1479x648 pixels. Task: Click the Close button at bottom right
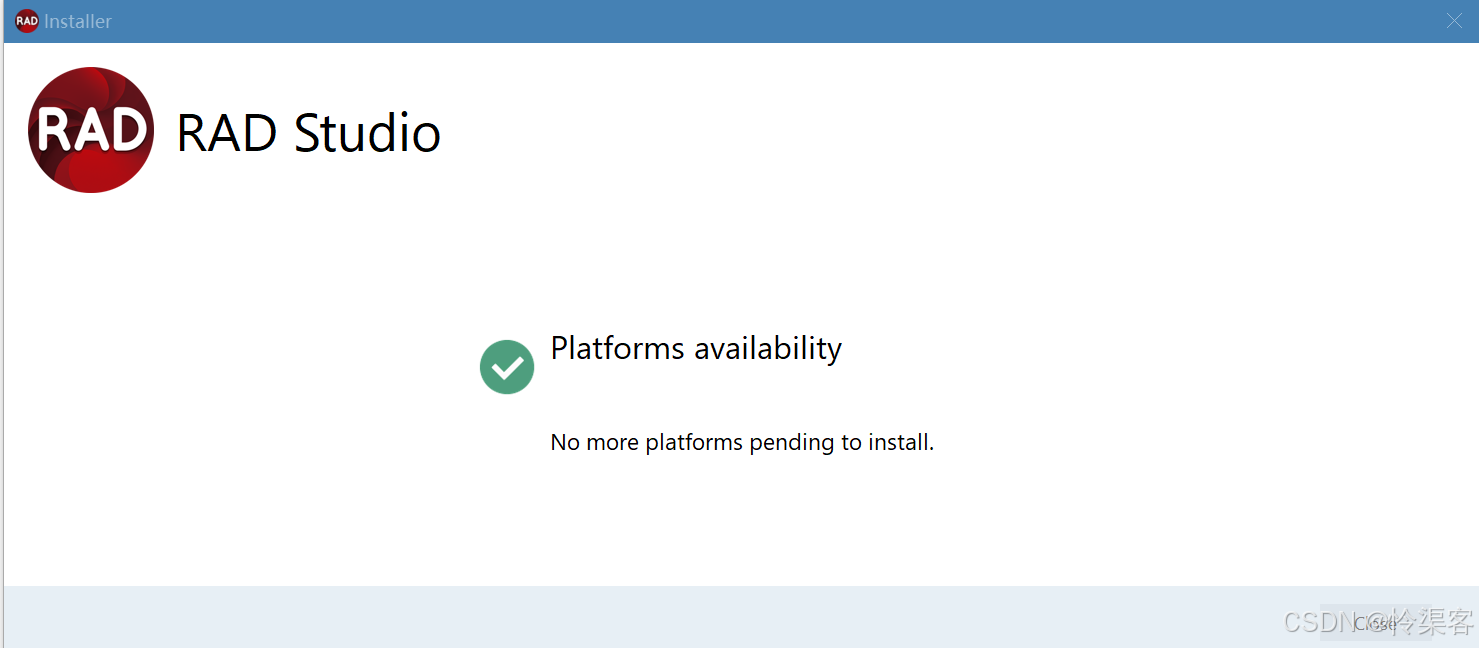coord(1375,623)
